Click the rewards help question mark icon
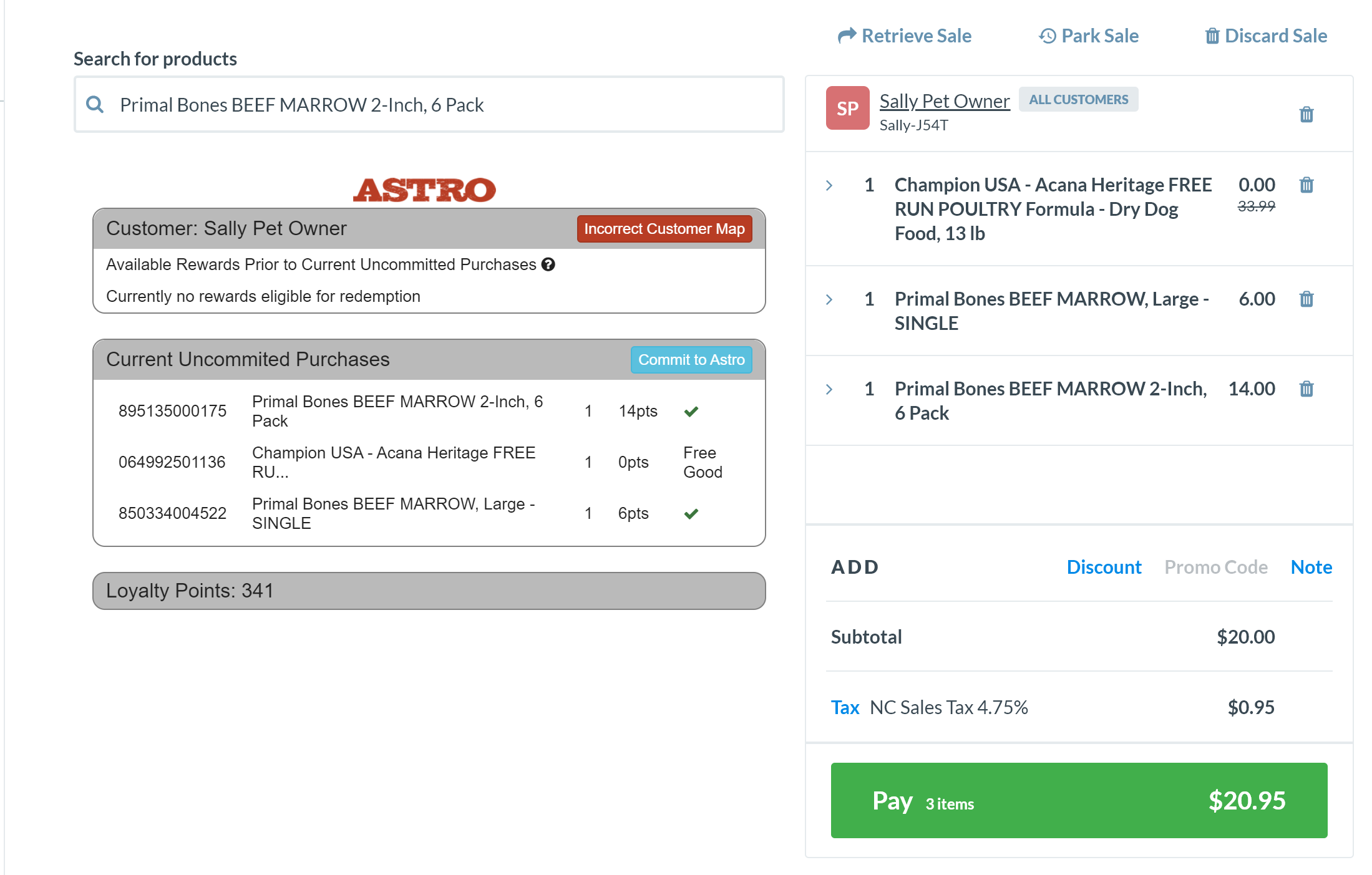 (548, 264)
